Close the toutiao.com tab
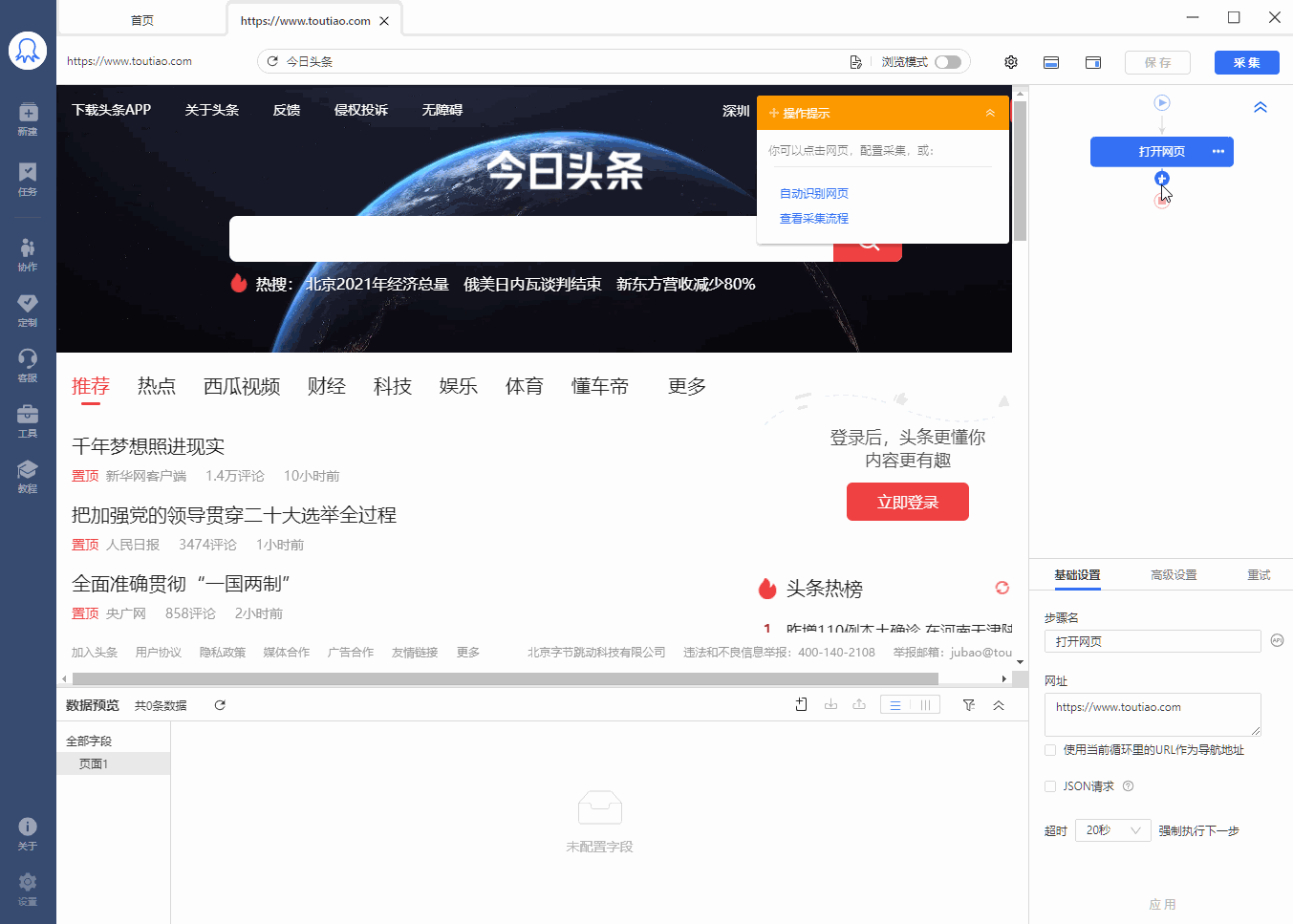The width and height of the screenshot is (1293, 924). click(384, 21)
